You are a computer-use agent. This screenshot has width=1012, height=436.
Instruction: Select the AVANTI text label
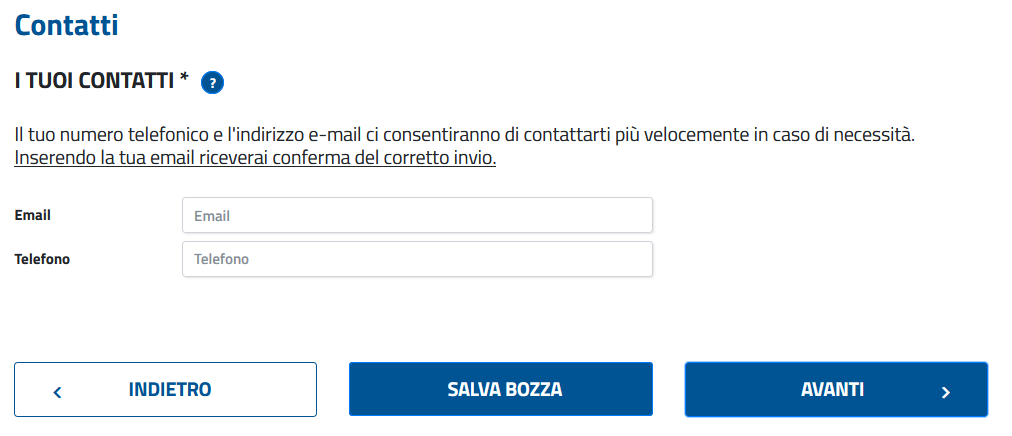(x=832, y=390)
